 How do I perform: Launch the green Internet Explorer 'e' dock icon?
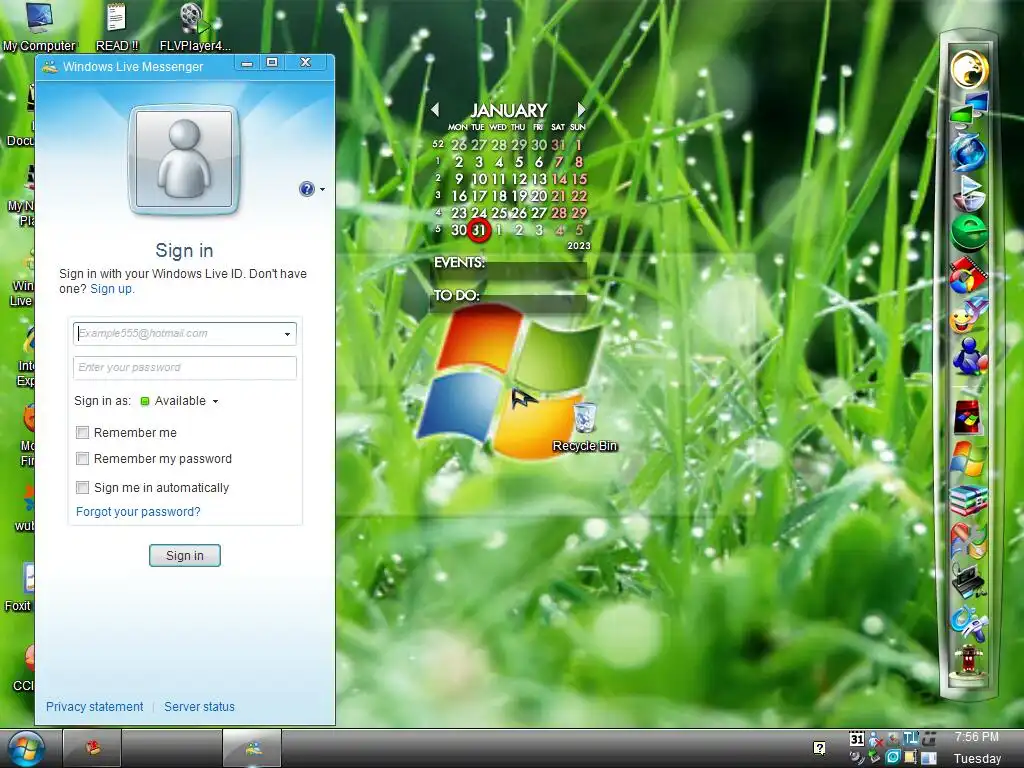click(x=969, y=232)
